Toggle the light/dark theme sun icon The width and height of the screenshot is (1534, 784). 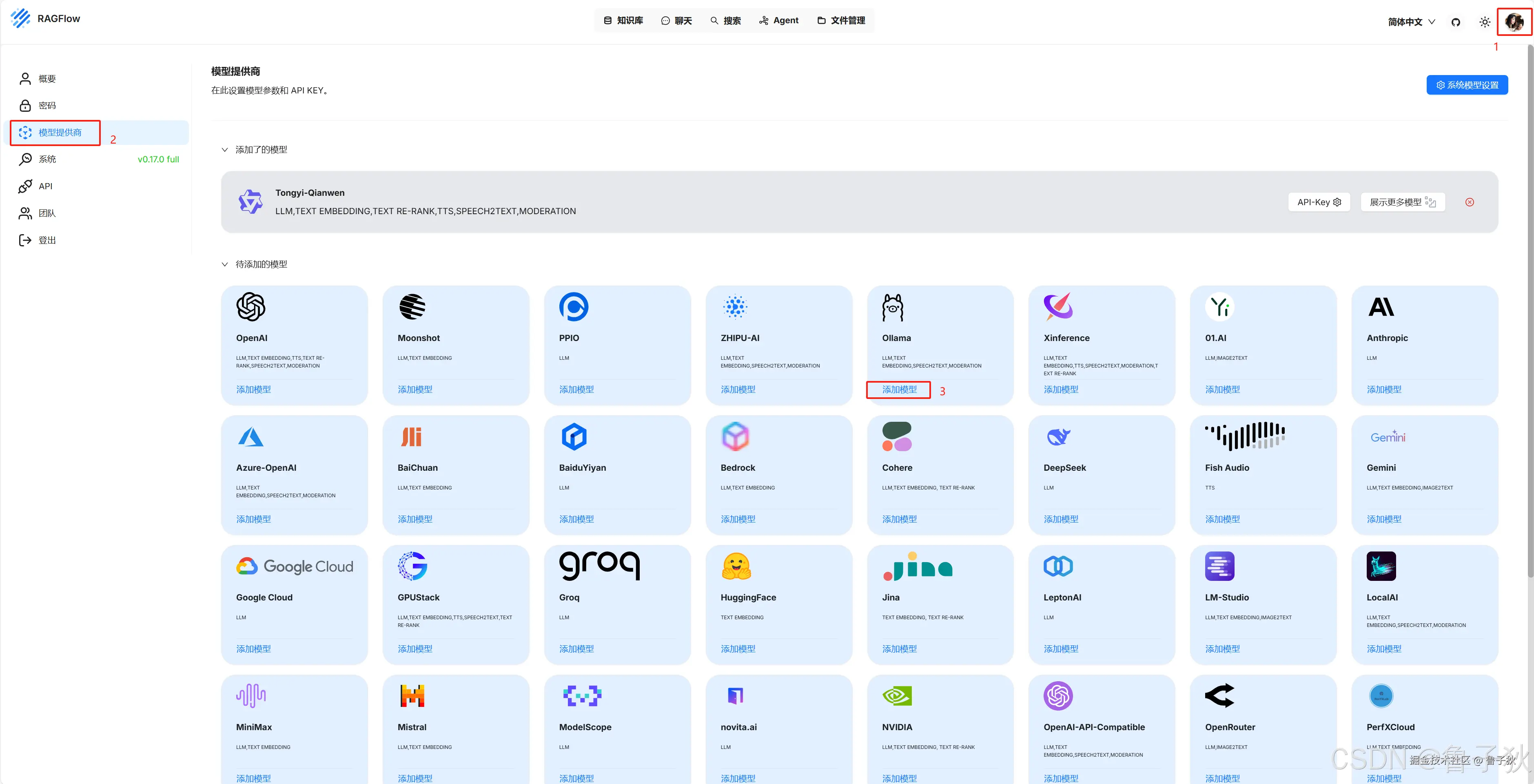pyautogui.click(x=1485, y=22)
